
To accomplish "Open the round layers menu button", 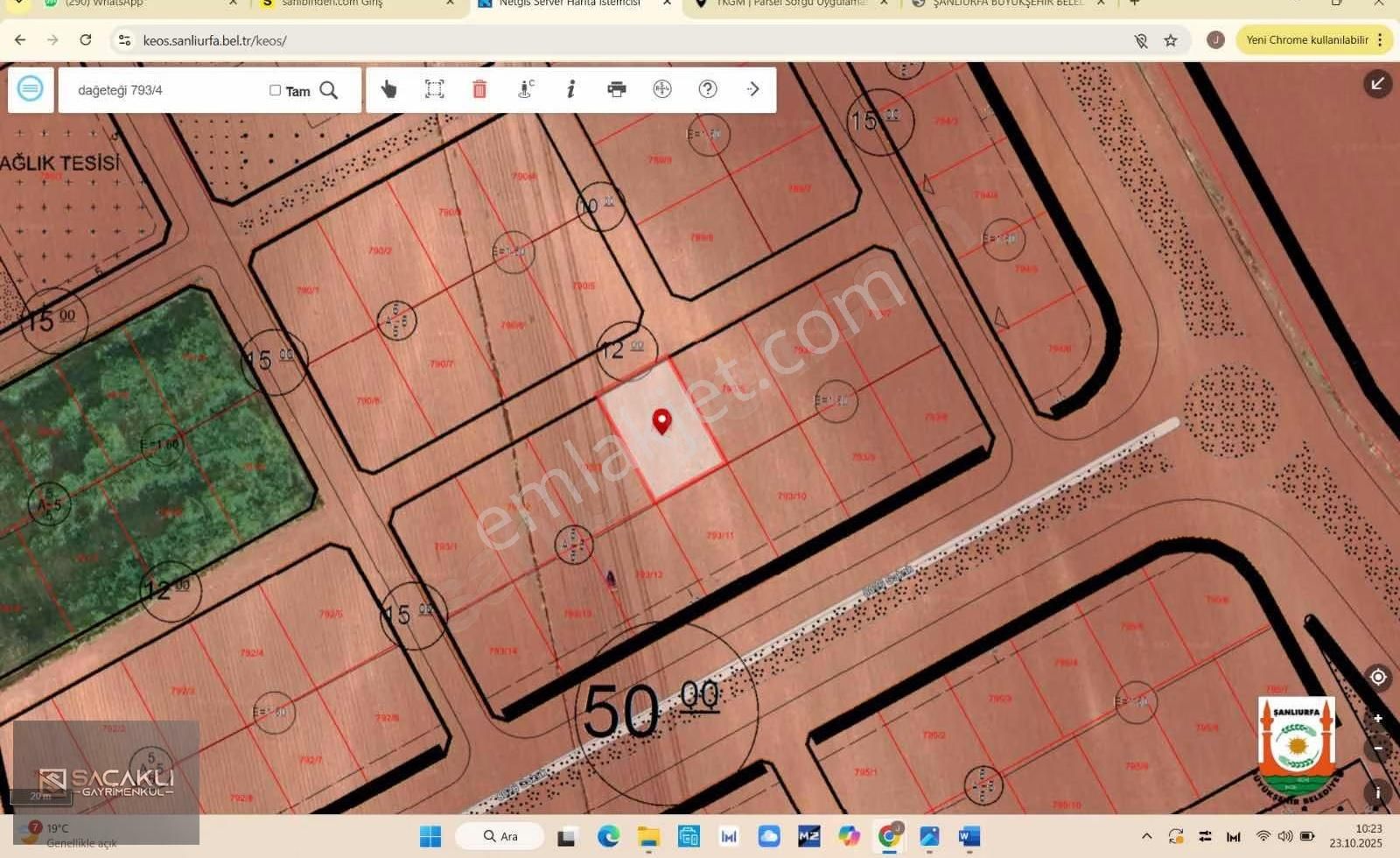I will click(x=31, y=89).
